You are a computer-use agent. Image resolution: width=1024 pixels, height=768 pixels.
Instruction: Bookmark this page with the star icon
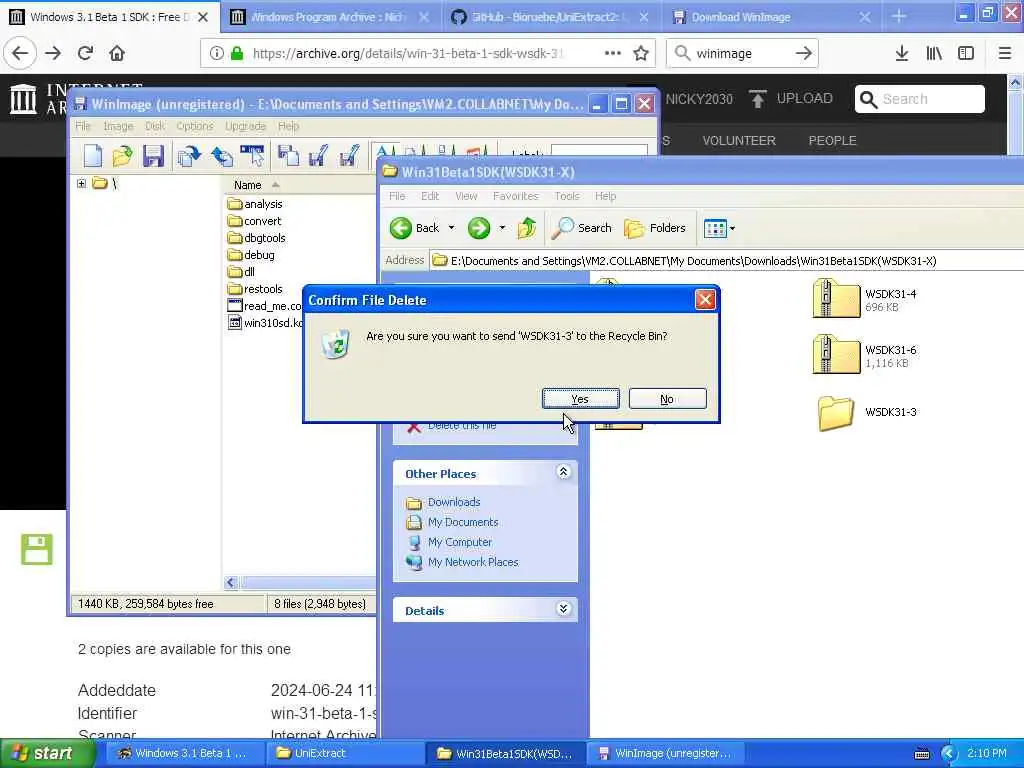click(641, 53)
